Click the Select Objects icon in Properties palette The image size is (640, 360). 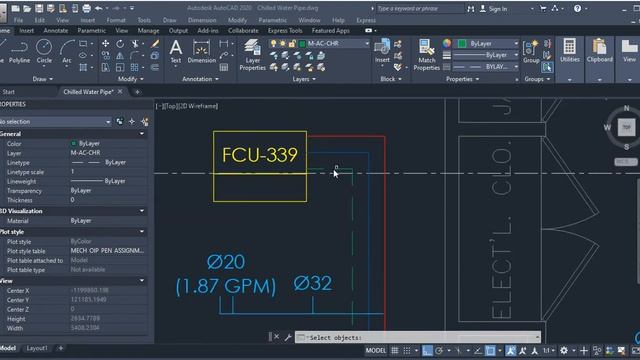[132, 122]
